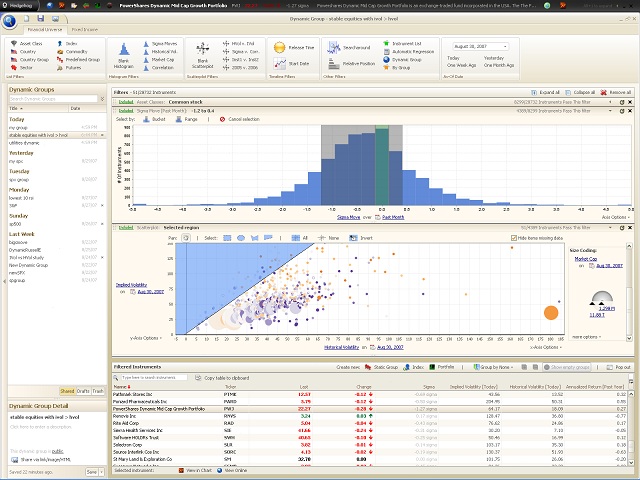Click Copy table to clipboard

[222, 378]
